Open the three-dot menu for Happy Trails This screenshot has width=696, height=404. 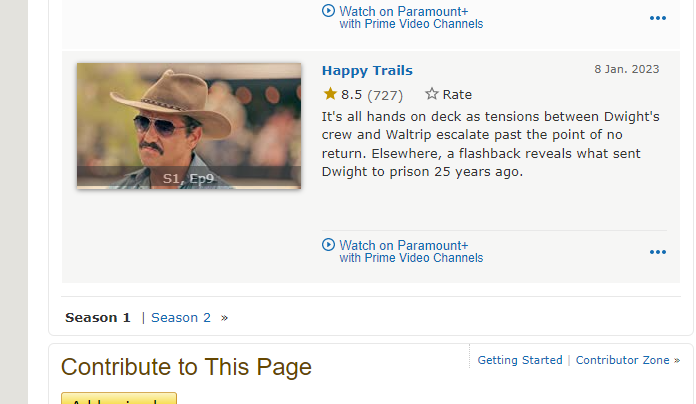(657, 252)
